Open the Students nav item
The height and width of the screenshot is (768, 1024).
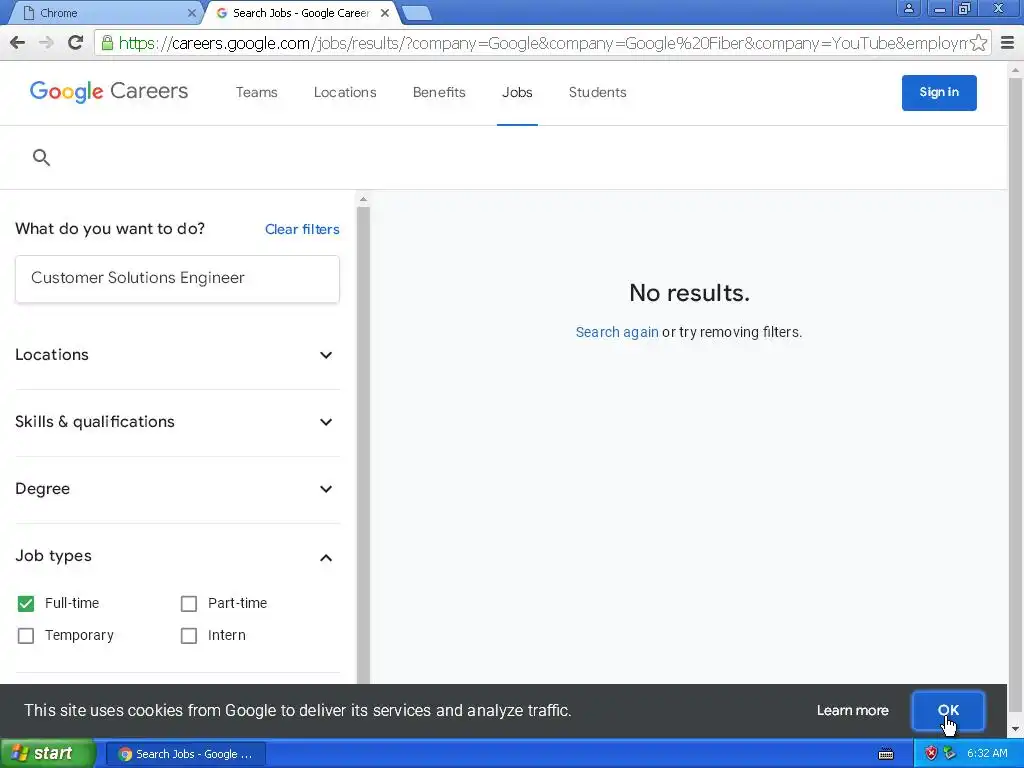(598, 92)
